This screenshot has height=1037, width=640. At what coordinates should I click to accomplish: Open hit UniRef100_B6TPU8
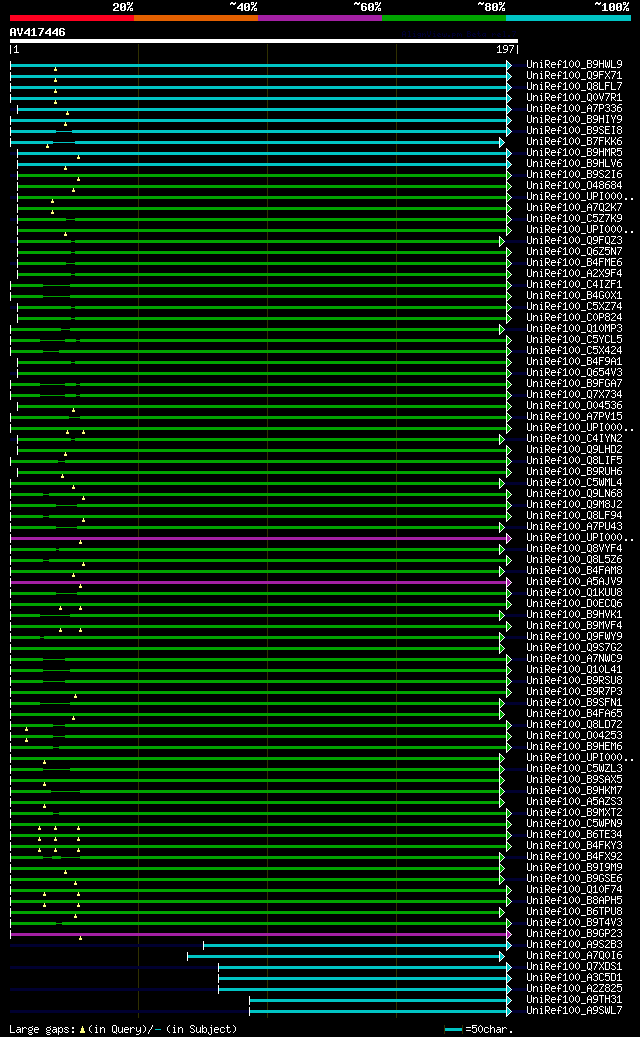(x=574, y=911)
